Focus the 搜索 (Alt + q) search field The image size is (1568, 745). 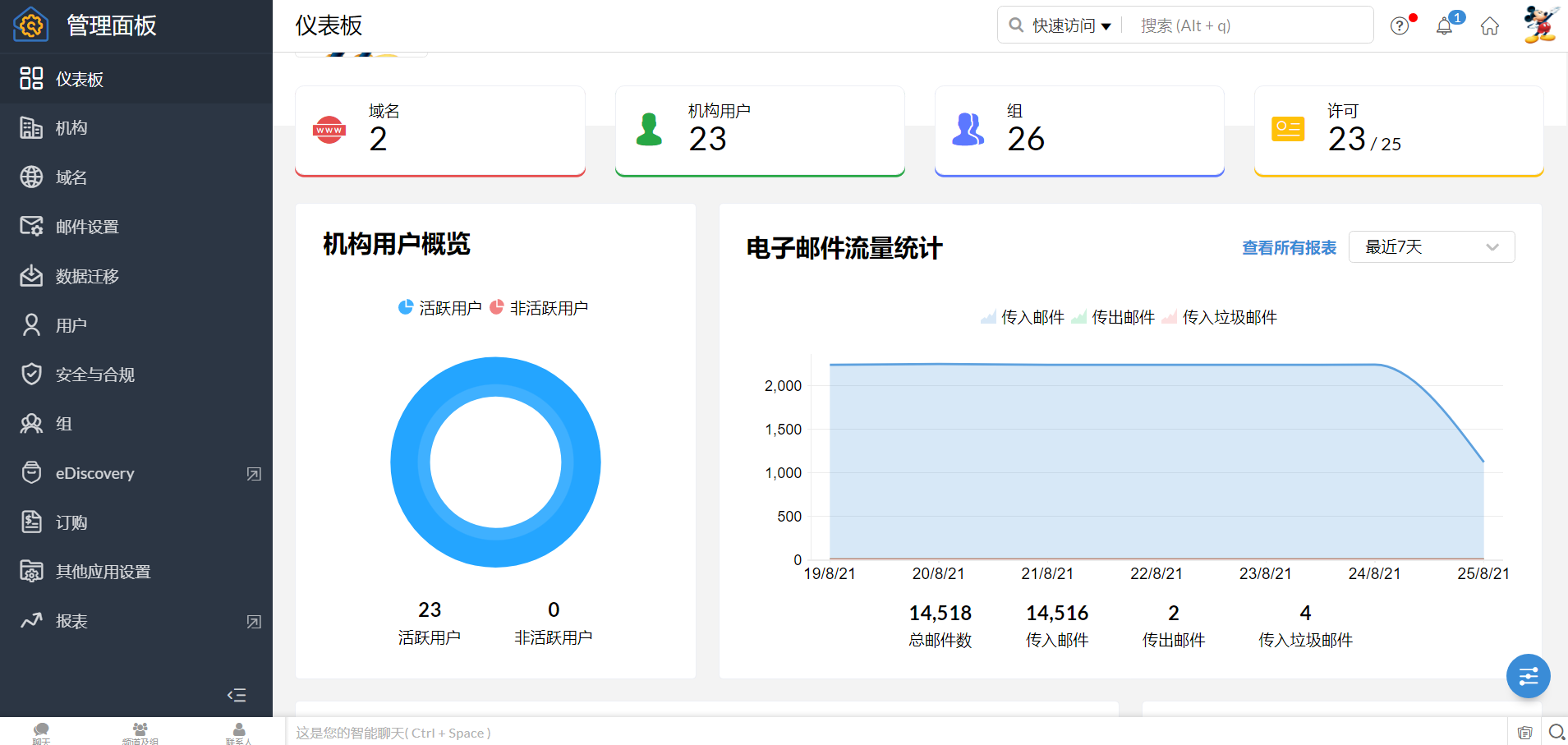tap(1248, 26)
